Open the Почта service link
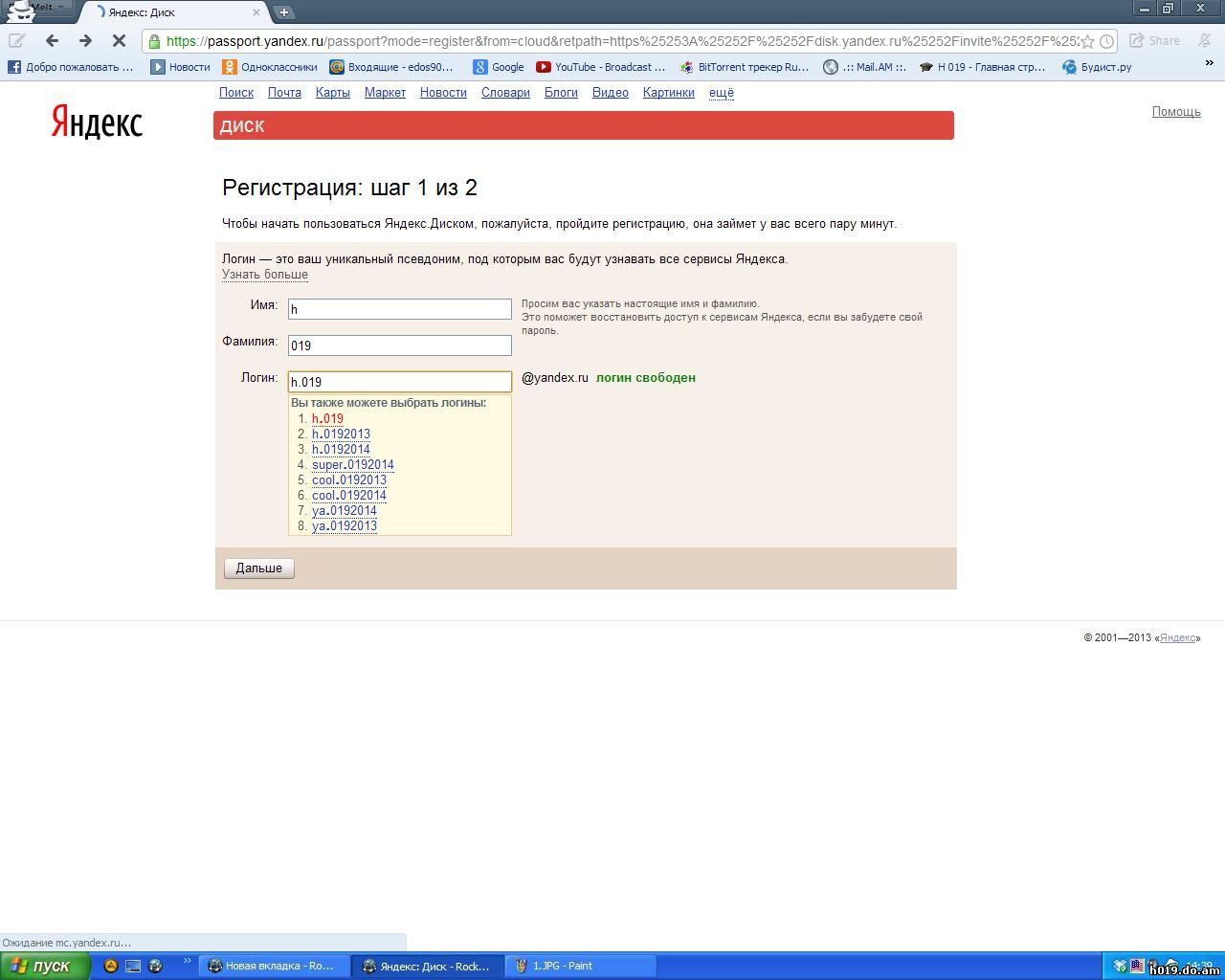This screenshot has width=1225, height=980. pos(284,93)
